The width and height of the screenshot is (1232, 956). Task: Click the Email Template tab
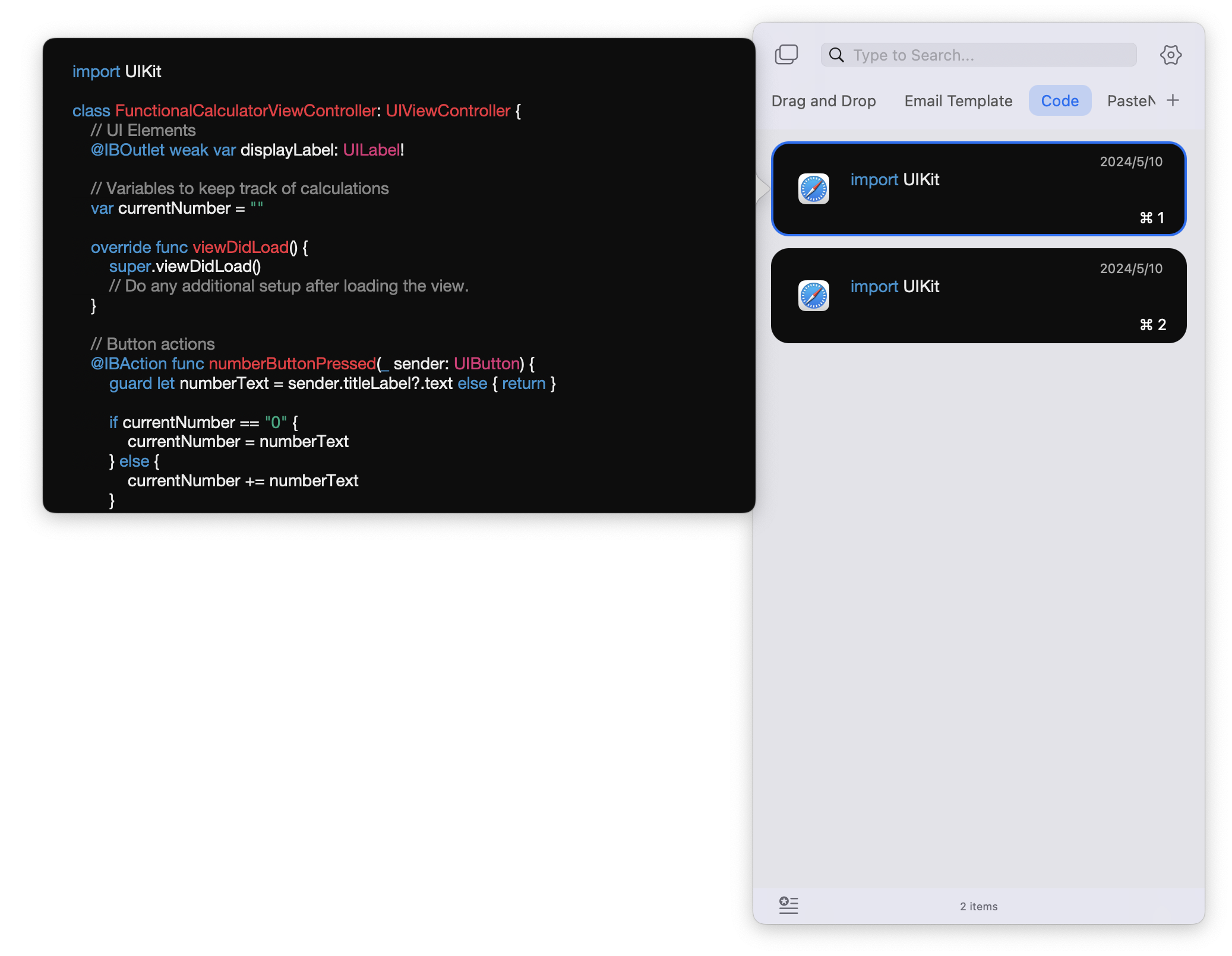[x=958, y=100]
